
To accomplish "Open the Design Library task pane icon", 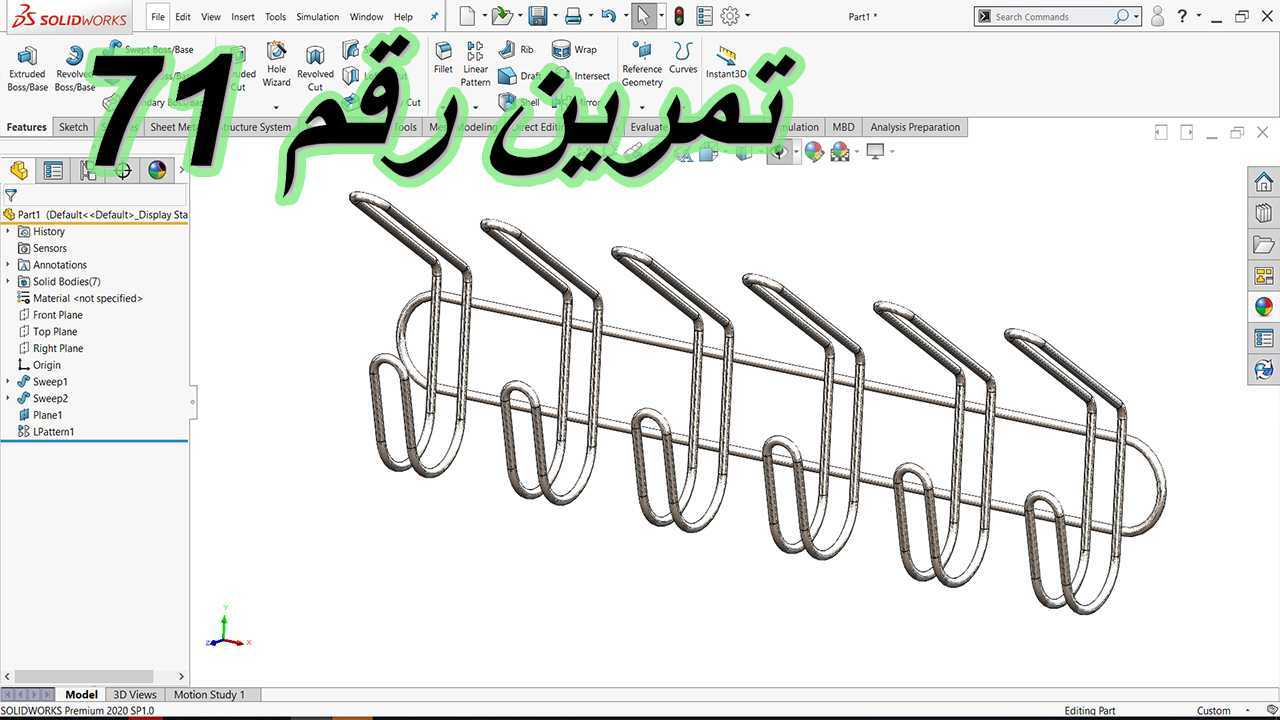I will coord(1264,213).
